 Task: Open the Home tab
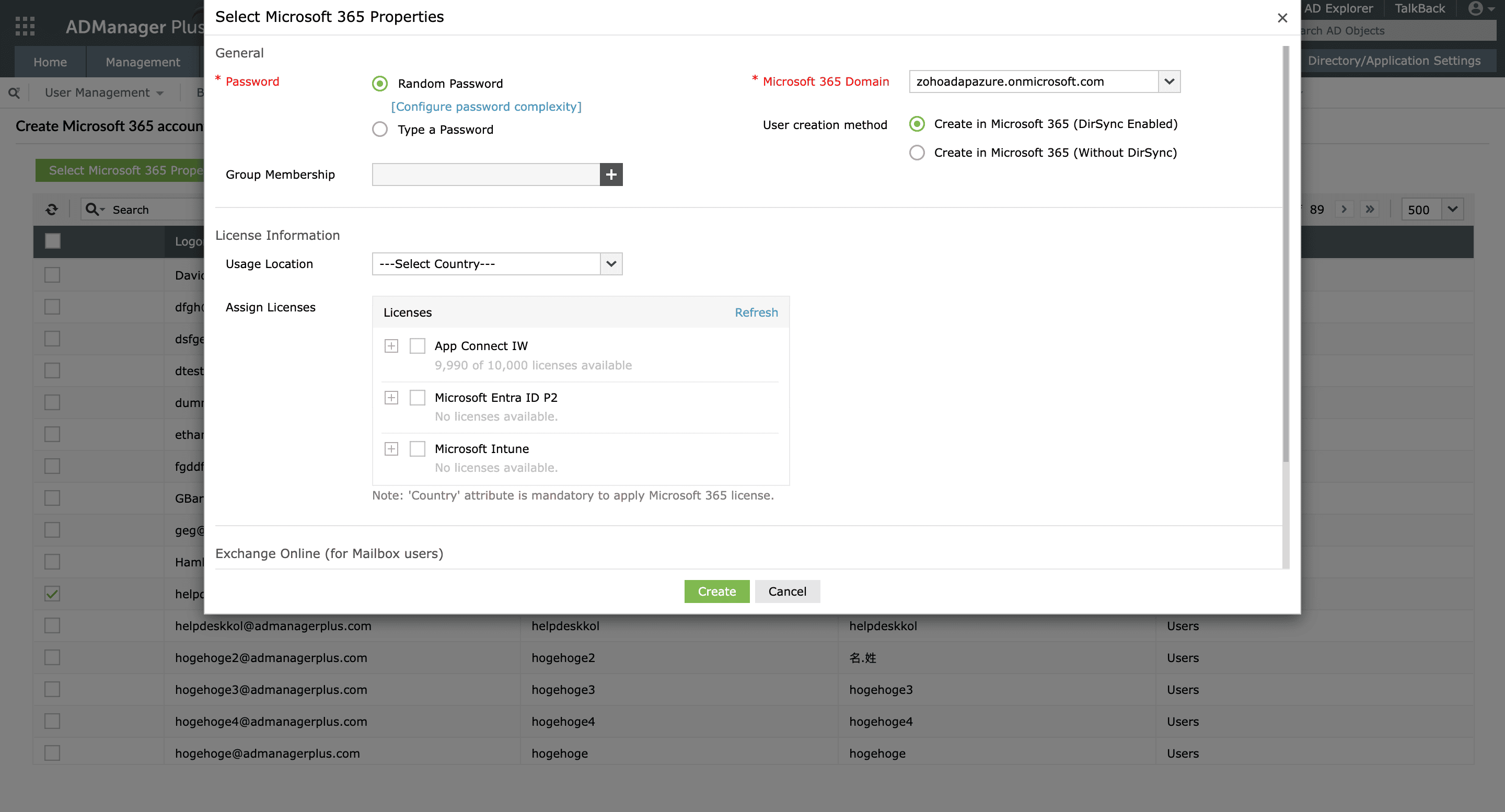(x=50, y=62)
